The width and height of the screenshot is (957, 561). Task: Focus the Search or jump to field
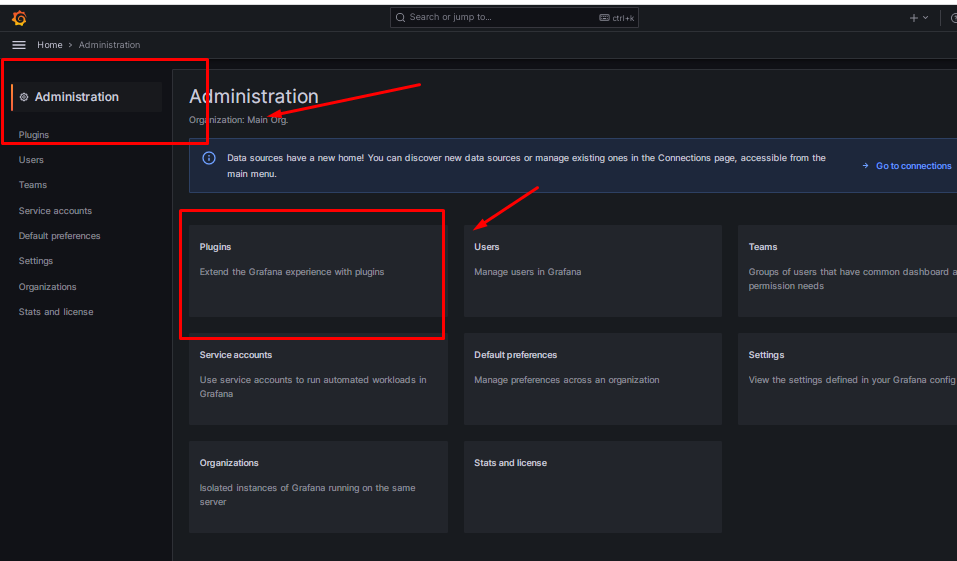coord(514,18)
